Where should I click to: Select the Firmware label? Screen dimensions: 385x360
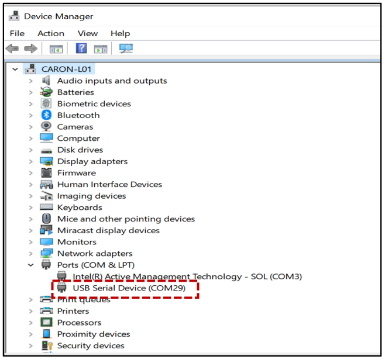77,173
